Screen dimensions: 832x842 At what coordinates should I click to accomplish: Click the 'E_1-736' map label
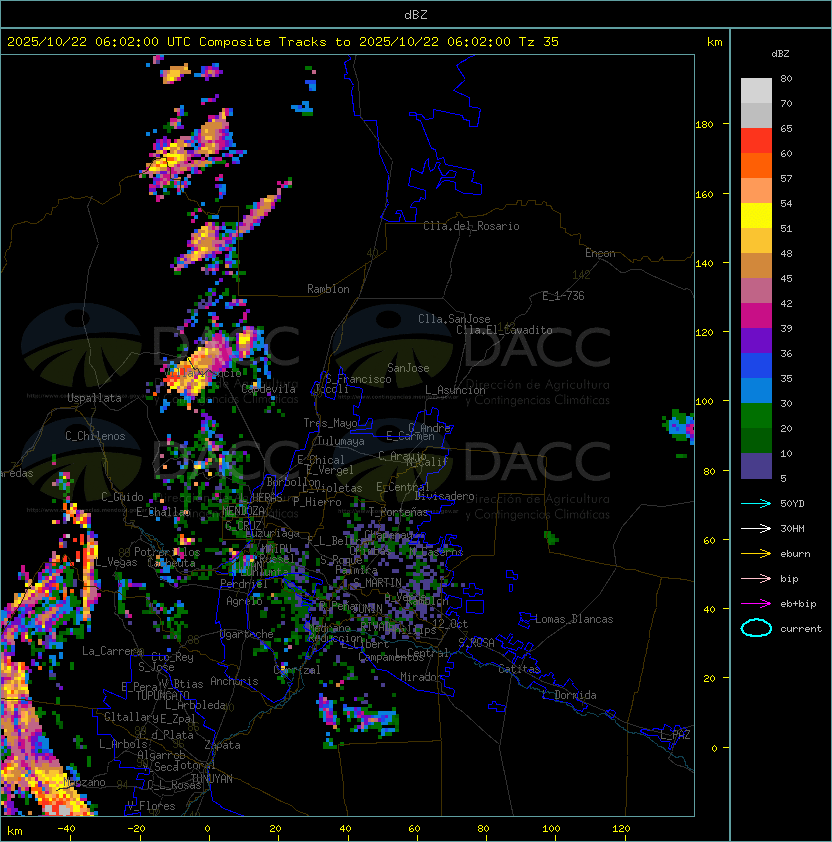(563, 296)
